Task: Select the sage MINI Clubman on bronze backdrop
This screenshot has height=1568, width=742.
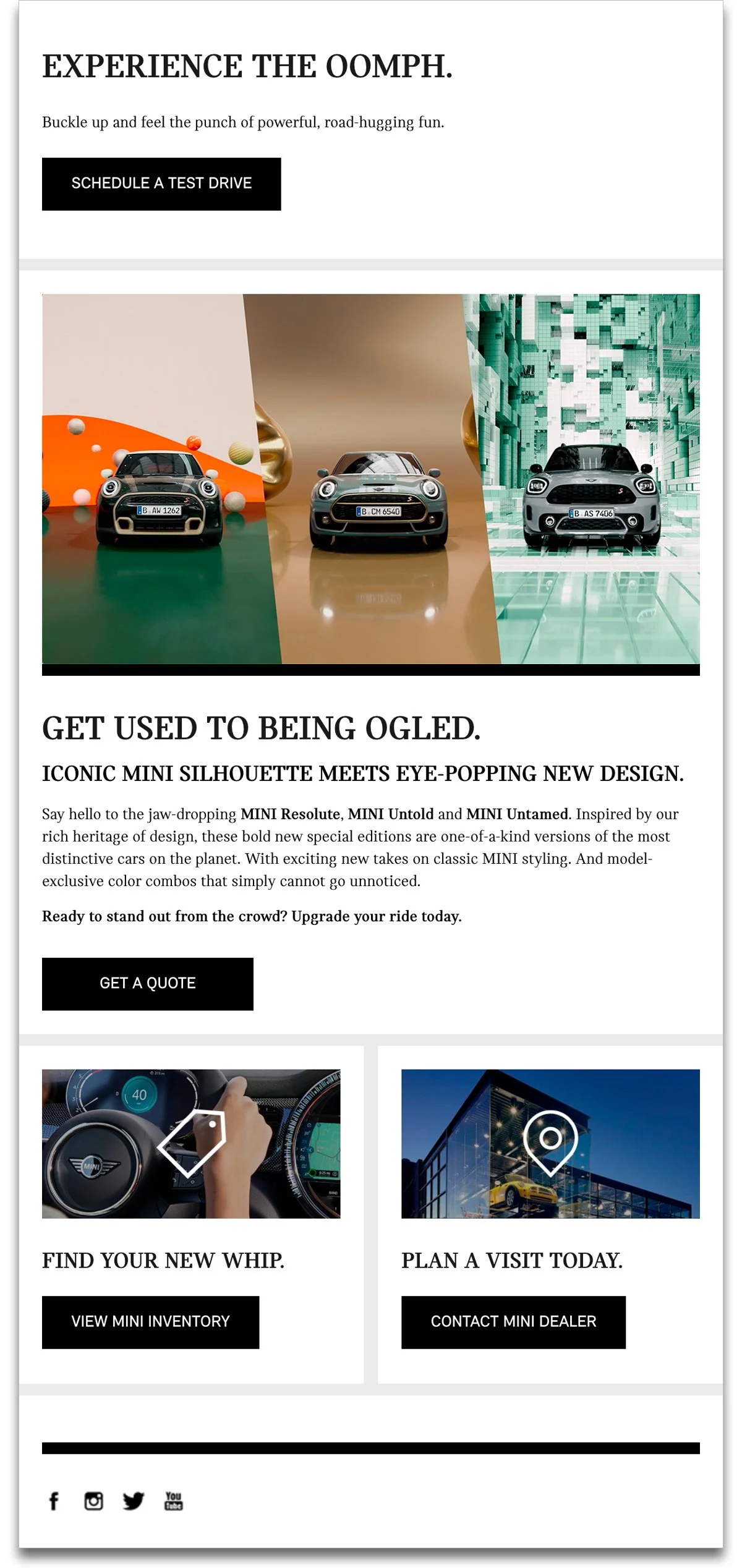Action: (378, 500)
